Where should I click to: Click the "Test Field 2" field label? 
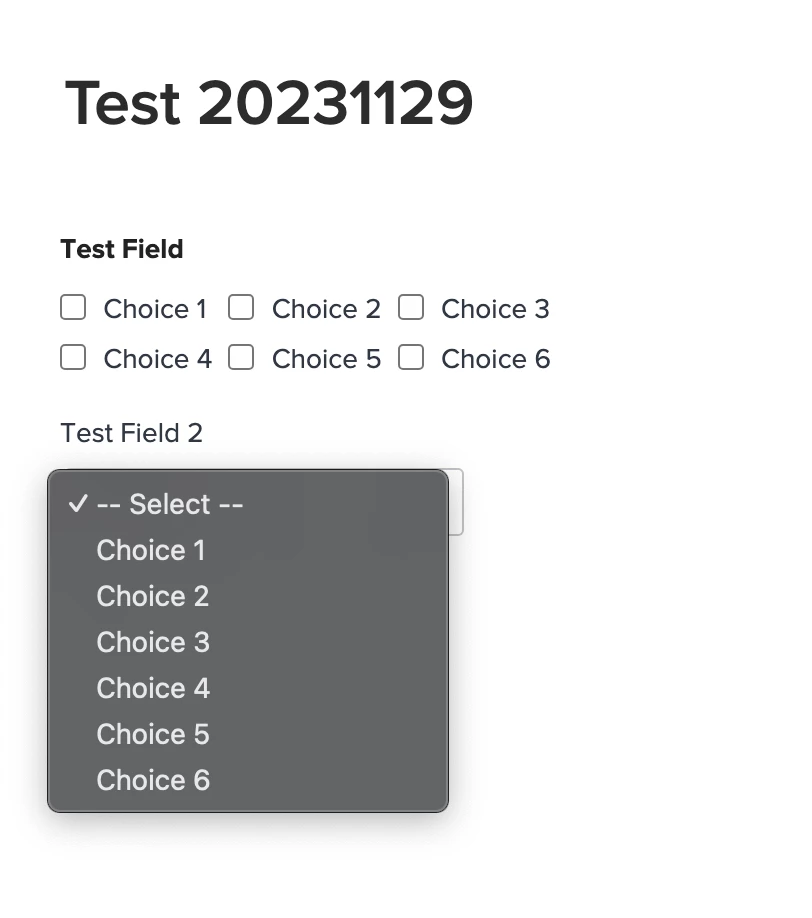pos(131,433)
